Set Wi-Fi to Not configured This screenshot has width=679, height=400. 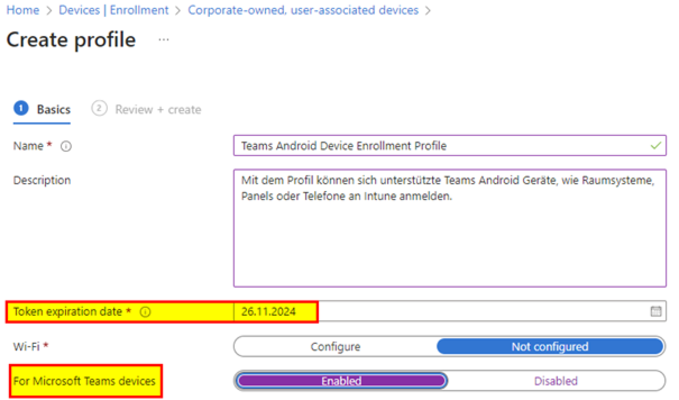[x=550, y=347]
